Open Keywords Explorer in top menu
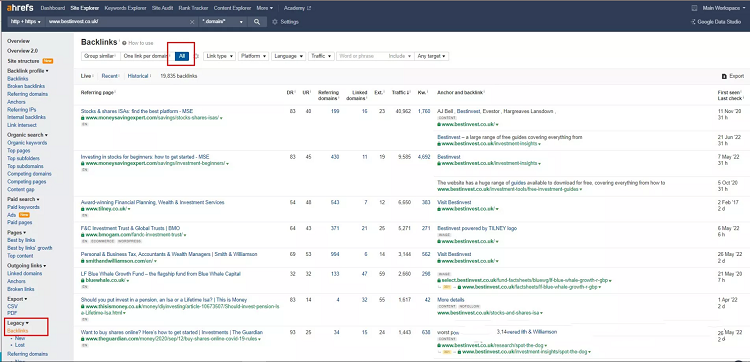Image resolution: width=750 pixels, height=362 pixels. click(x=126, y=8)
